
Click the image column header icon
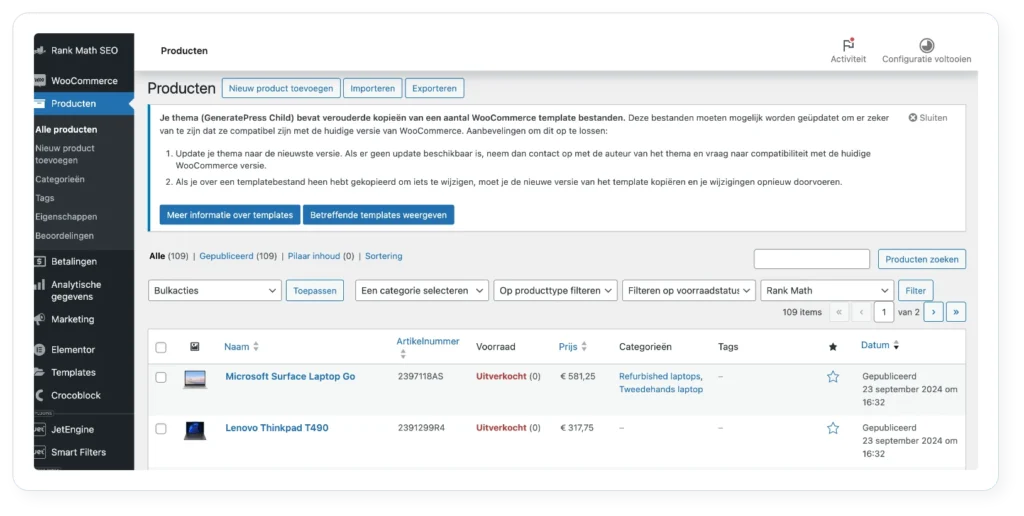click(195, 347)
